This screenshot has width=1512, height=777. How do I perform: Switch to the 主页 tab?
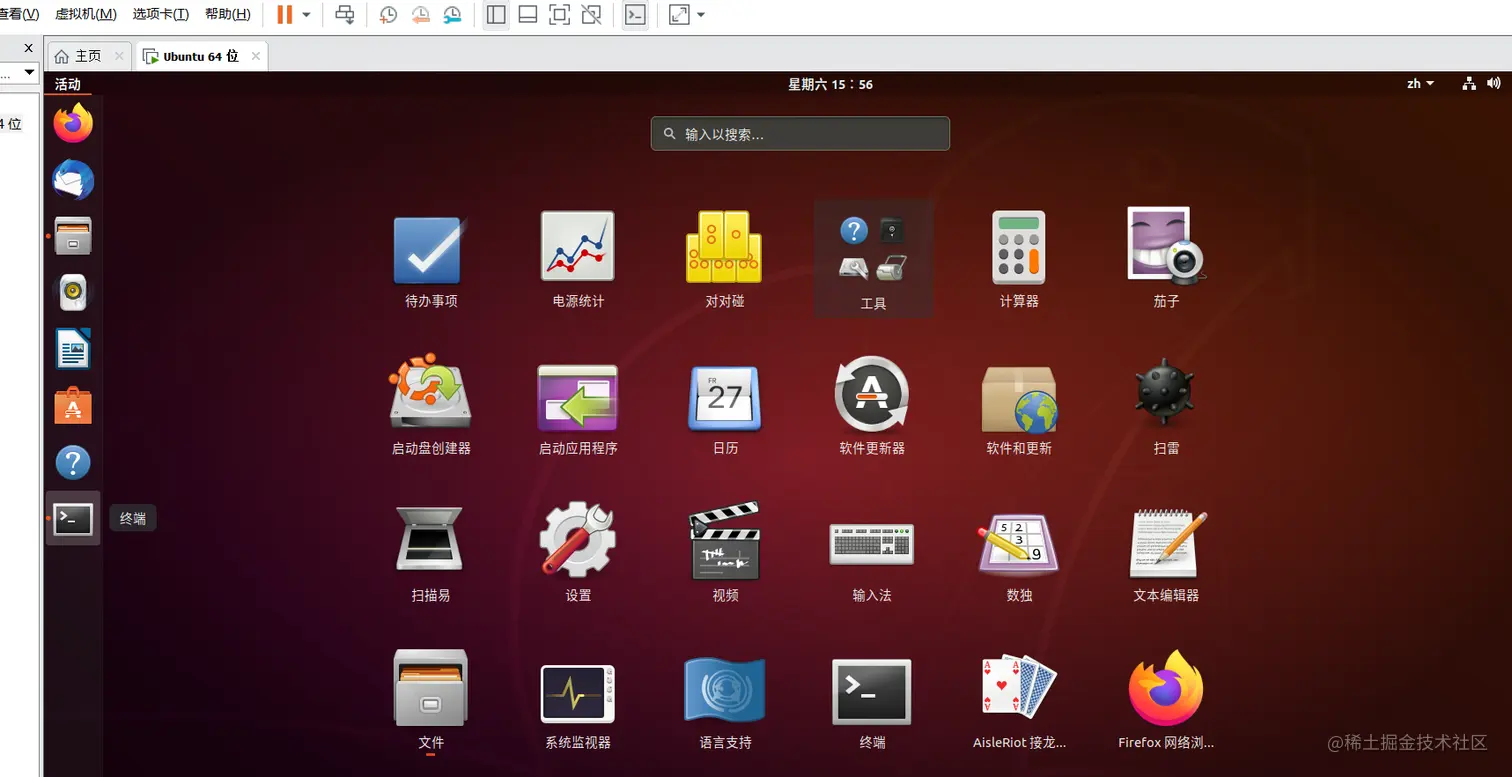(x=88, y=56)
